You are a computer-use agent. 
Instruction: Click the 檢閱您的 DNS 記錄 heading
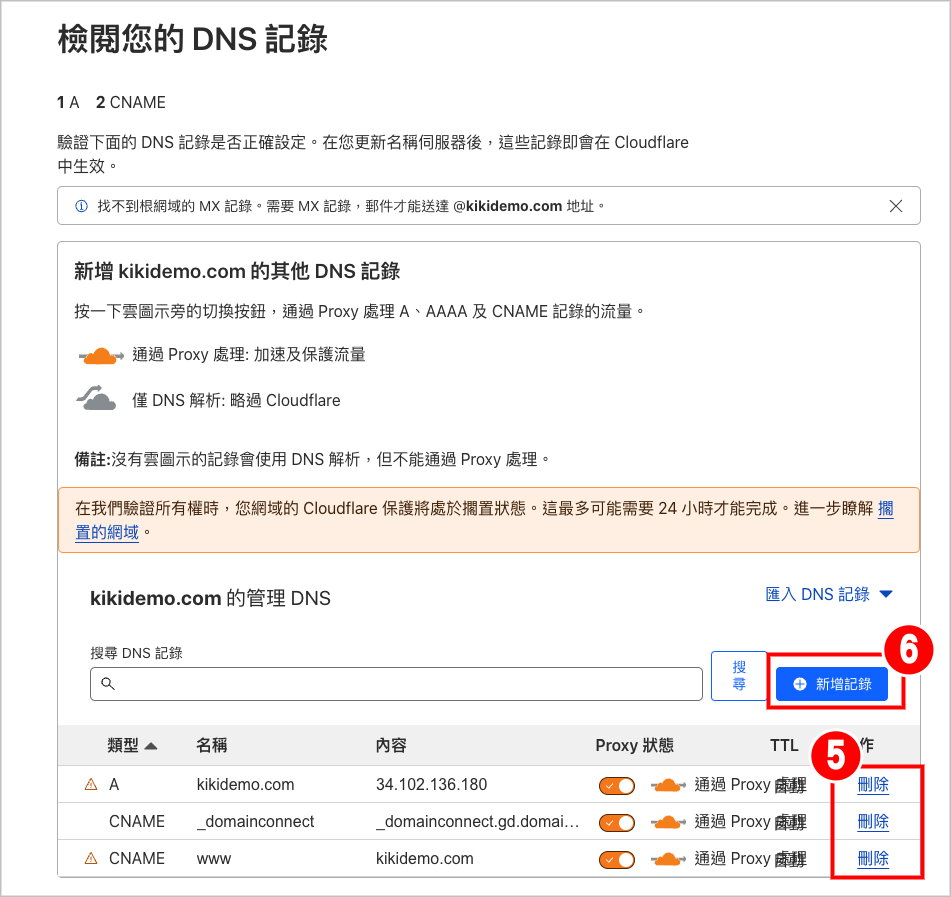point(193,39)
